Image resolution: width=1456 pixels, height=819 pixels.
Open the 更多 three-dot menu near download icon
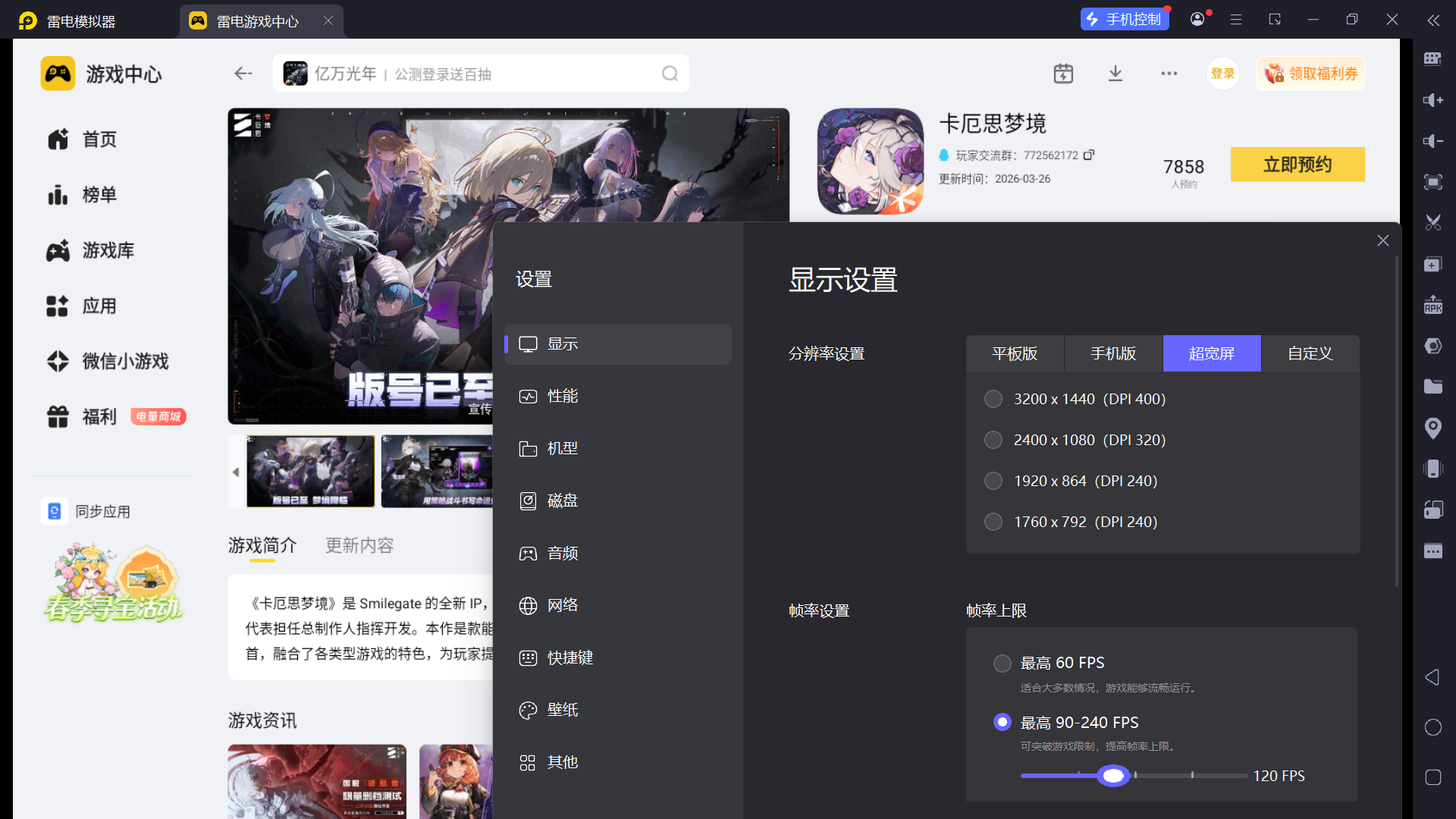pyautogui.click(x=1169, y=73)
